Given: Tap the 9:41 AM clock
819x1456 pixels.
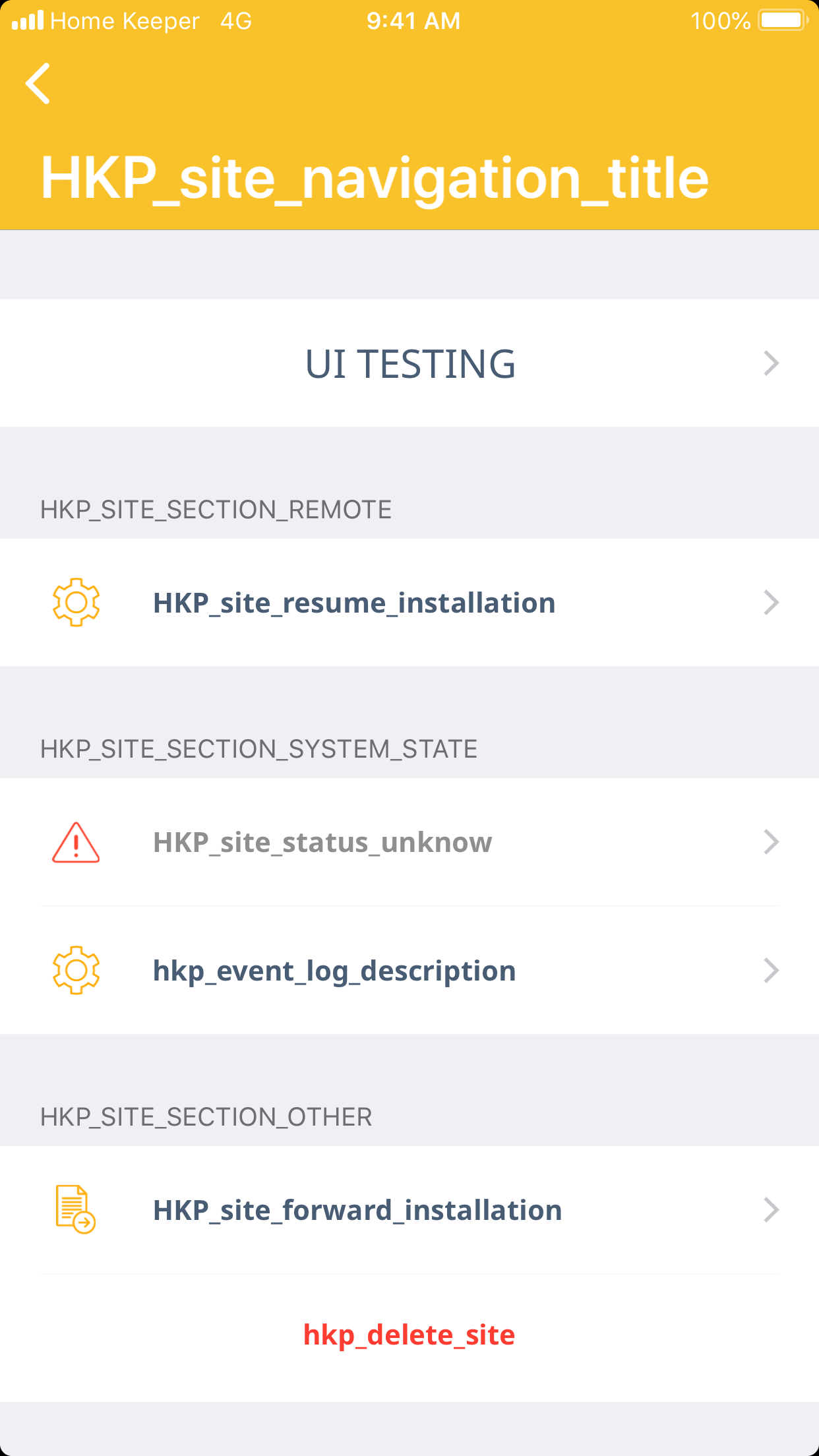Looking at the screenshot, I should point(413,21).
